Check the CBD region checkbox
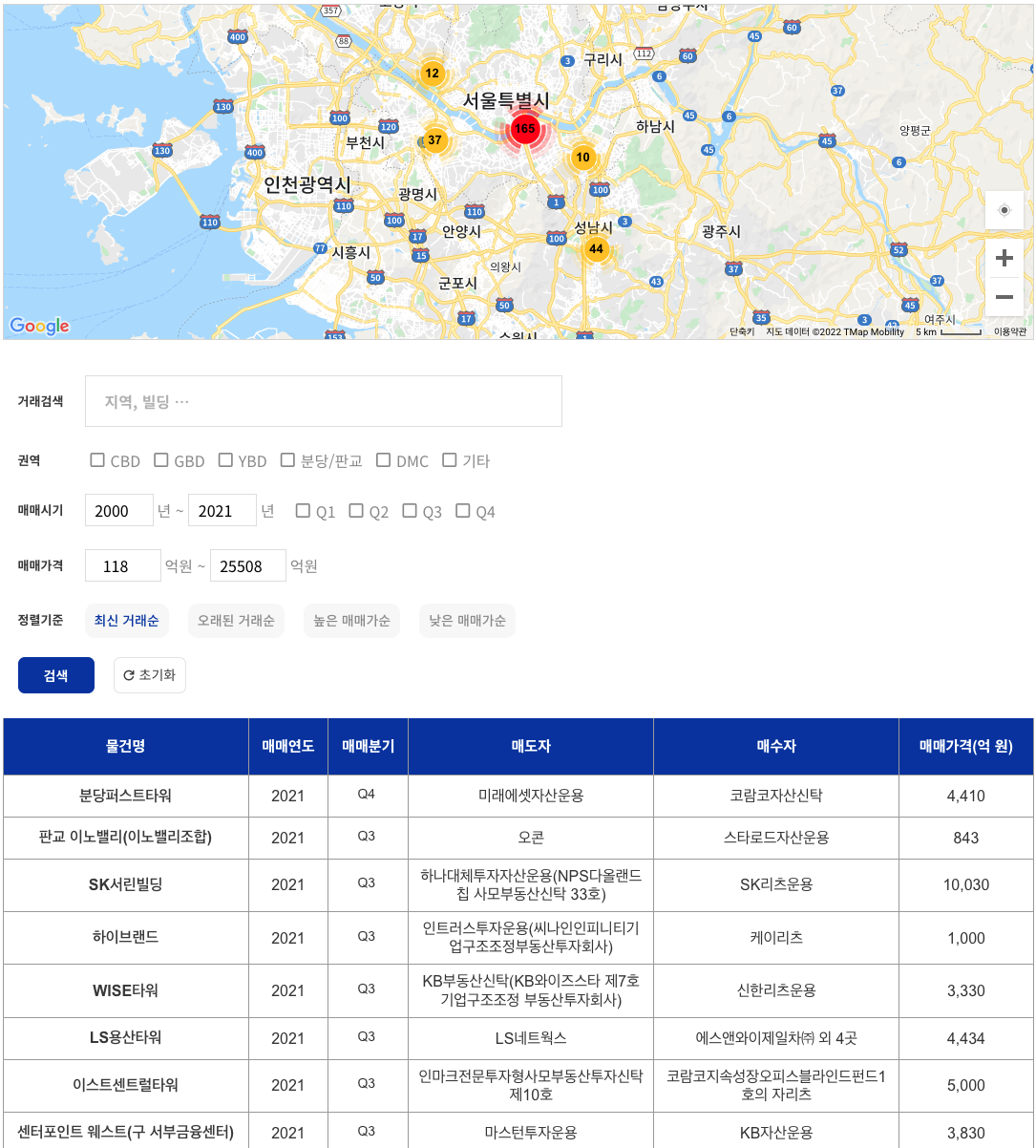Screen dimensions: 1036x1148 click(97, 460)
